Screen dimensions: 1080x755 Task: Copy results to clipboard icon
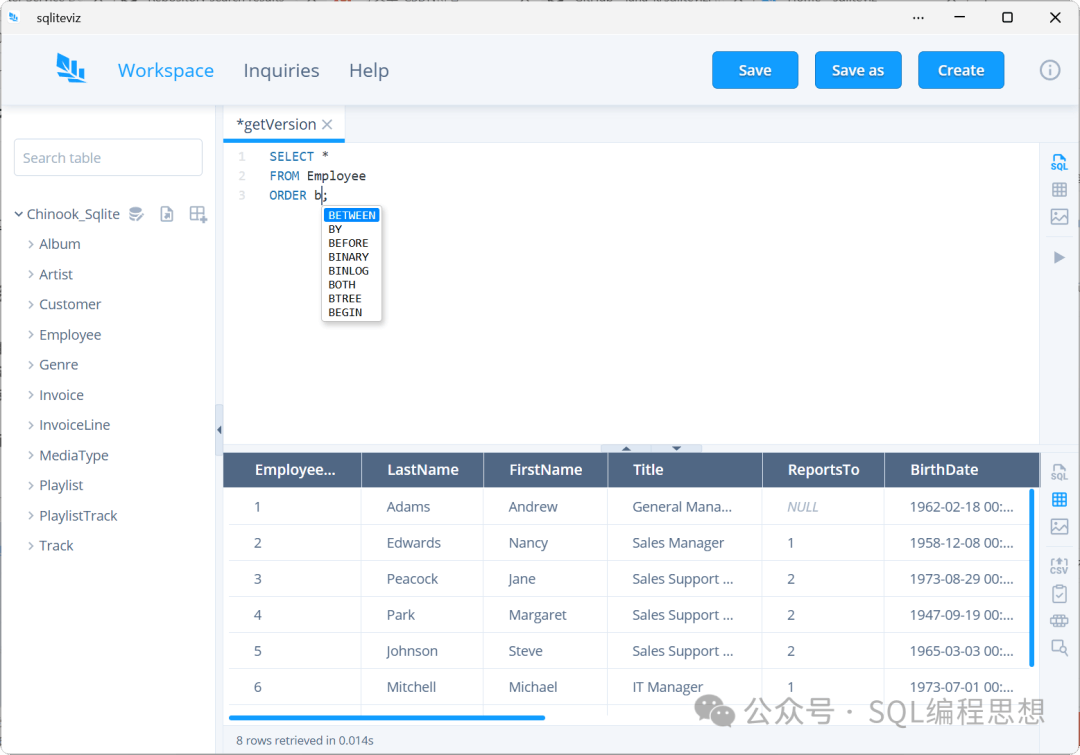click(x=1059, y=594)
